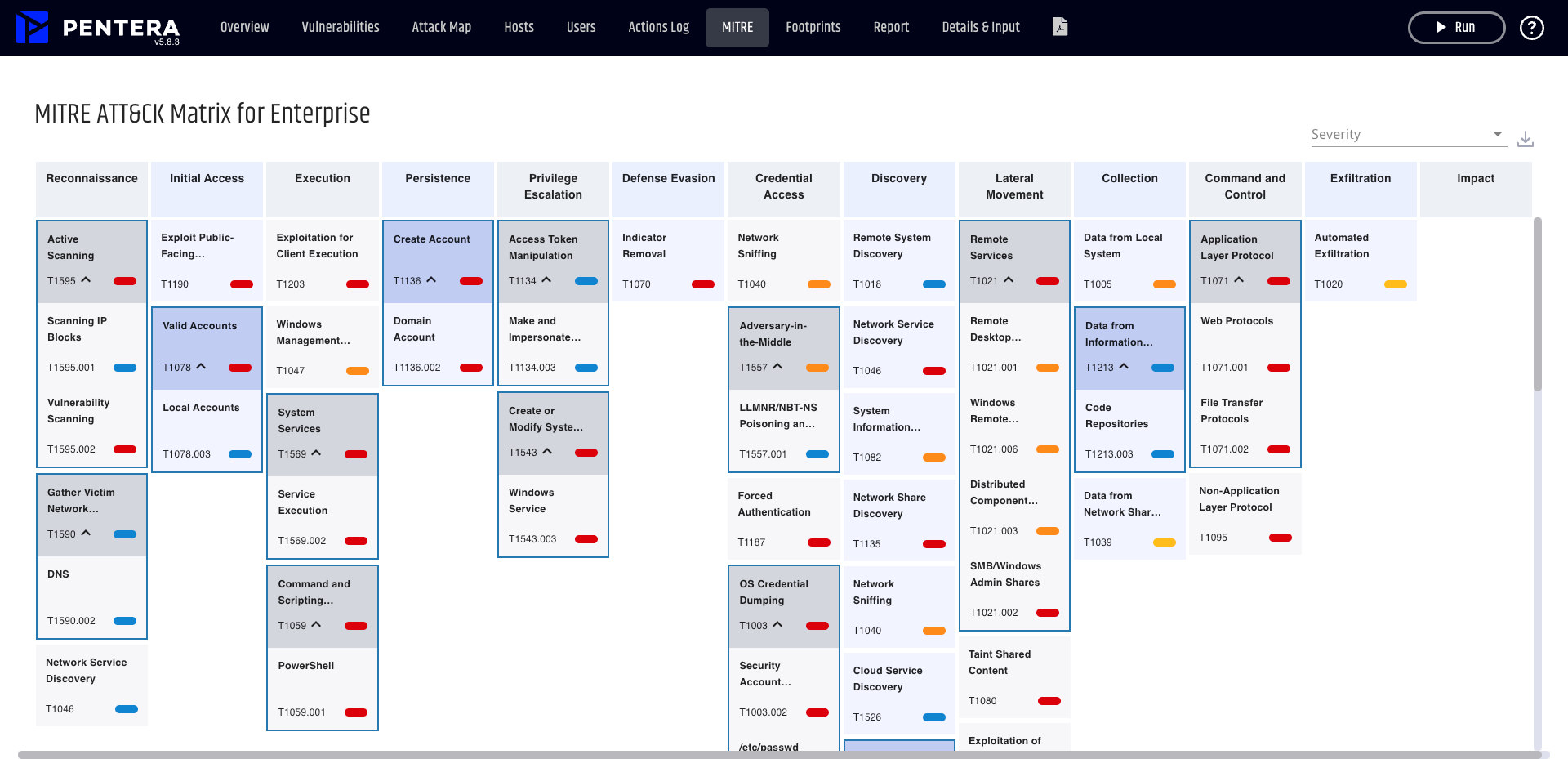Click red severity pill on T1190
Image resolution: width=1568 pixels, height=759 pixels.
(242, 284)
